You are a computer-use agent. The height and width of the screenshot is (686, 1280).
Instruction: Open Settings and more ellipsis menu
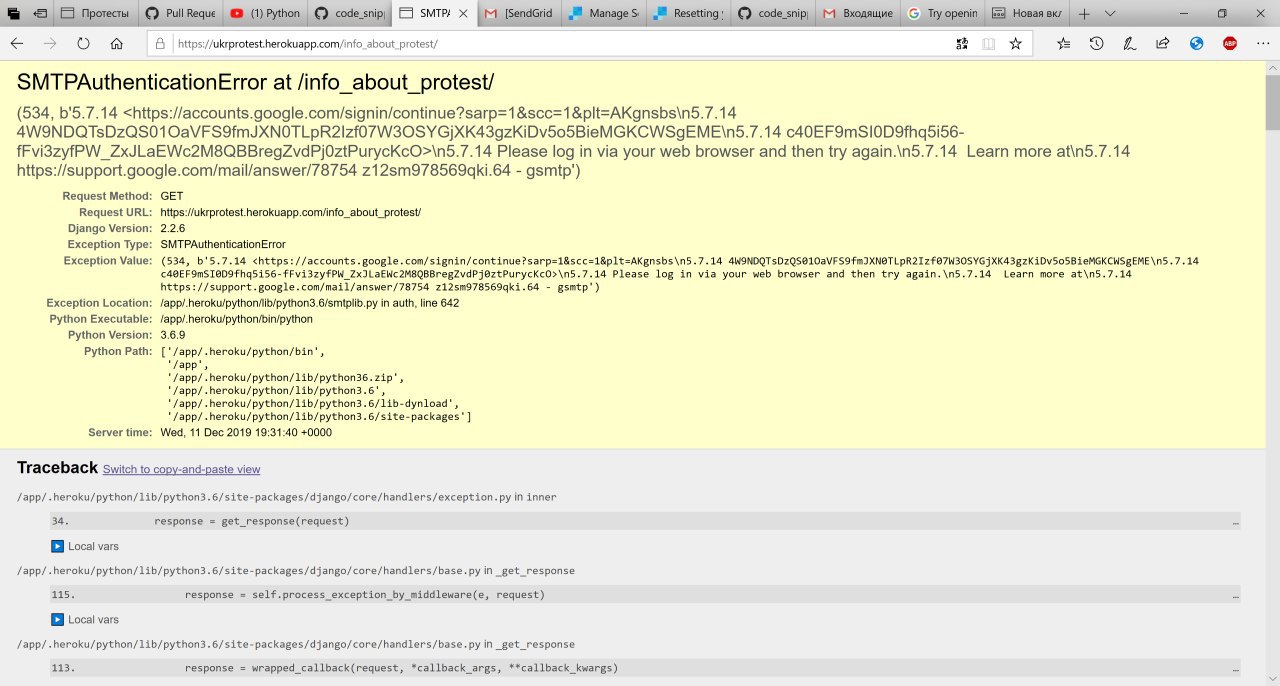[1262, 44]
